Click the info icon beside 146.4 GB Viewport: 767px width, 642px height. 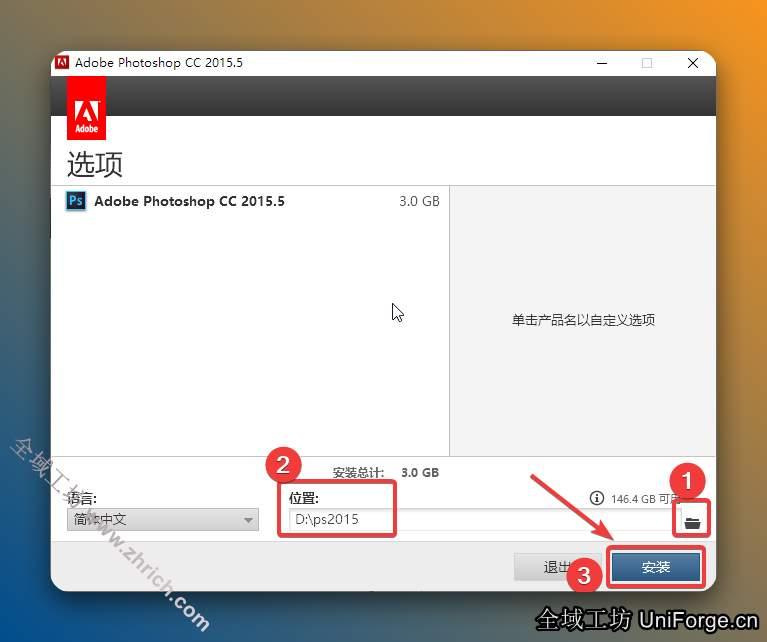596,498
